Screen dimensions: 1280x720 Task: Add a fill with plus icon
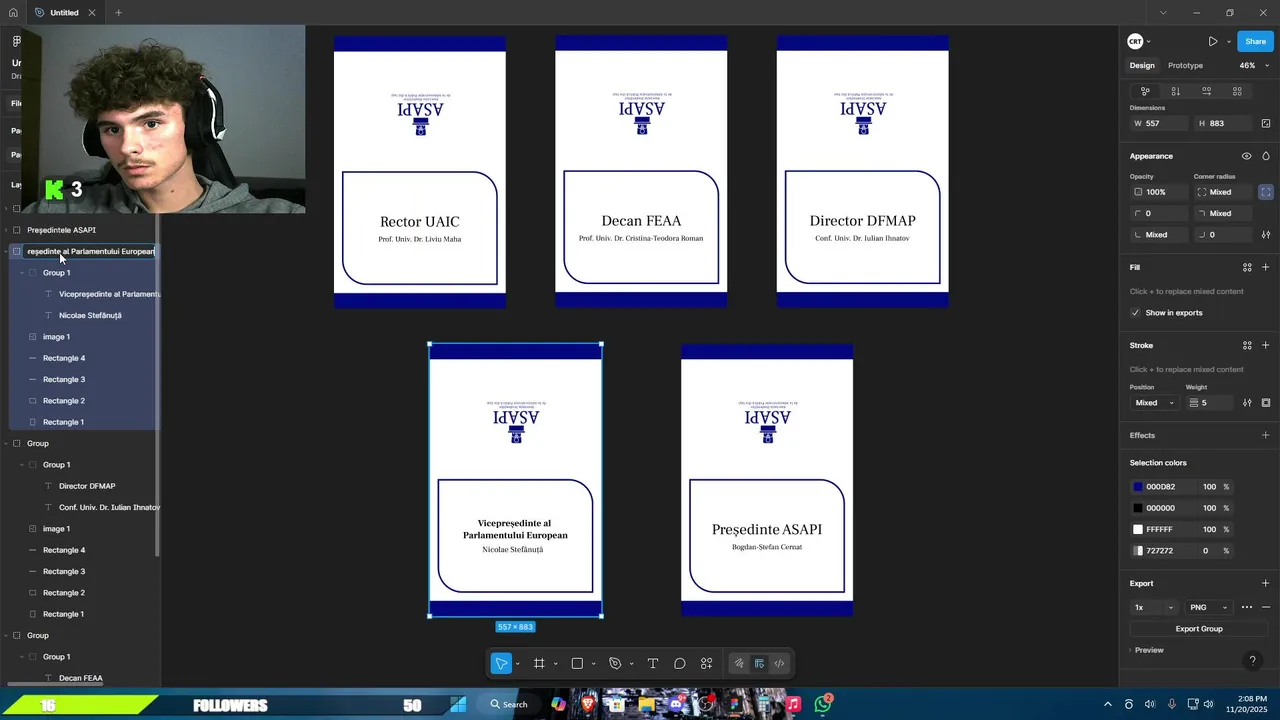[x=1266, y=267]
